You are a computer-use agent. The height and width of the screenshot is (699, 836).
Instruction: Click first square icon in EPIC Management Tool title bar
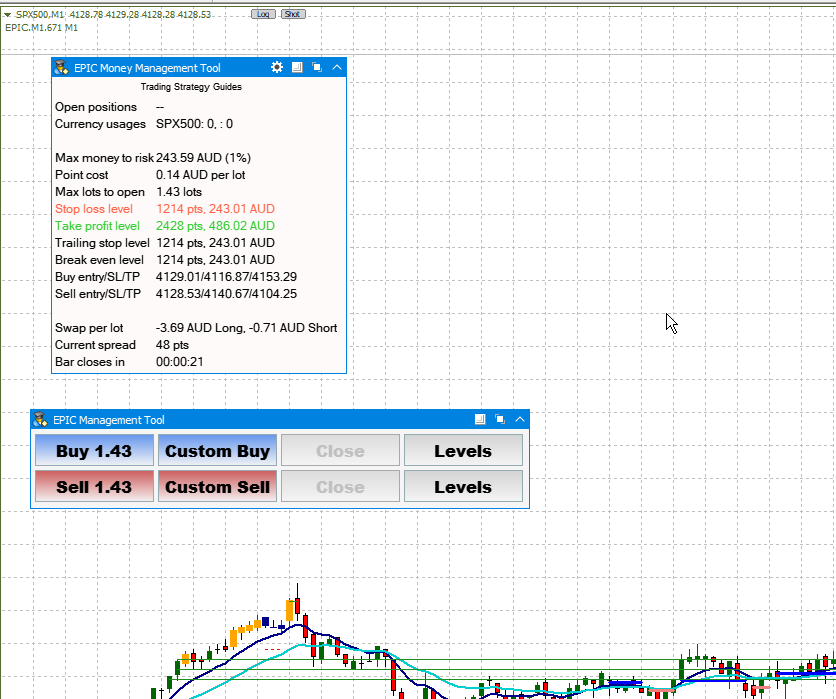tap(480, 420)
